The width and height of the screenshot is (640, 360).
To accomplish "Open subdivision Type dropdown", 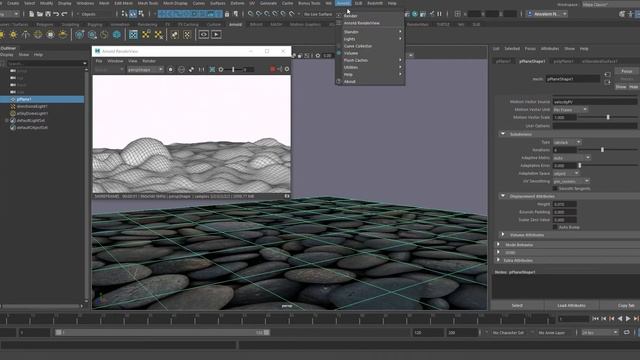I will 567,142.
